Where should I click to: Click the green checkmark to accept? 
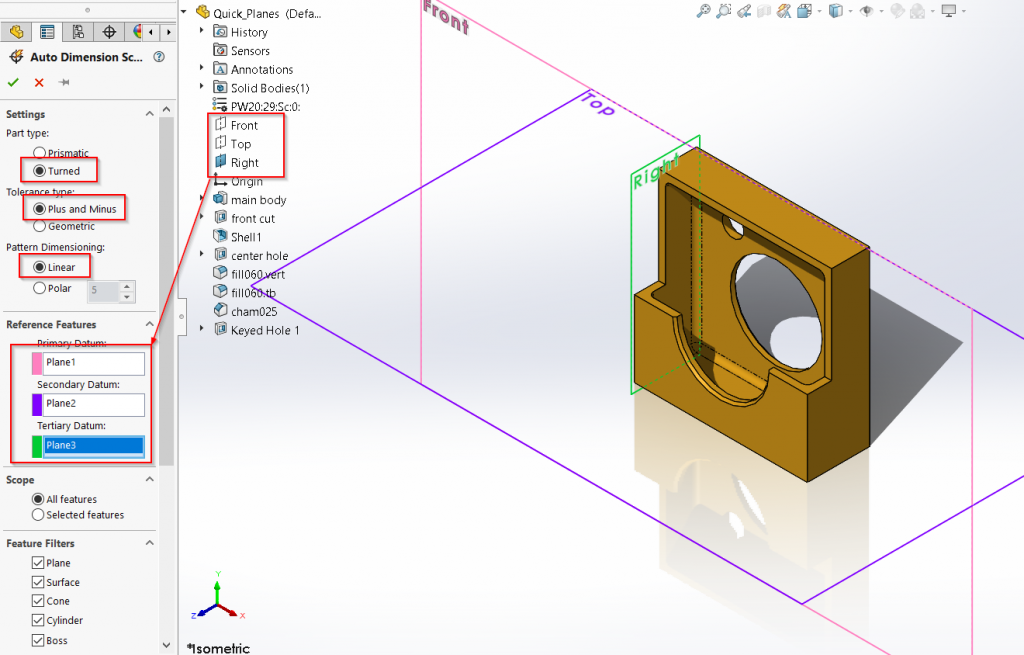(13, 83)
